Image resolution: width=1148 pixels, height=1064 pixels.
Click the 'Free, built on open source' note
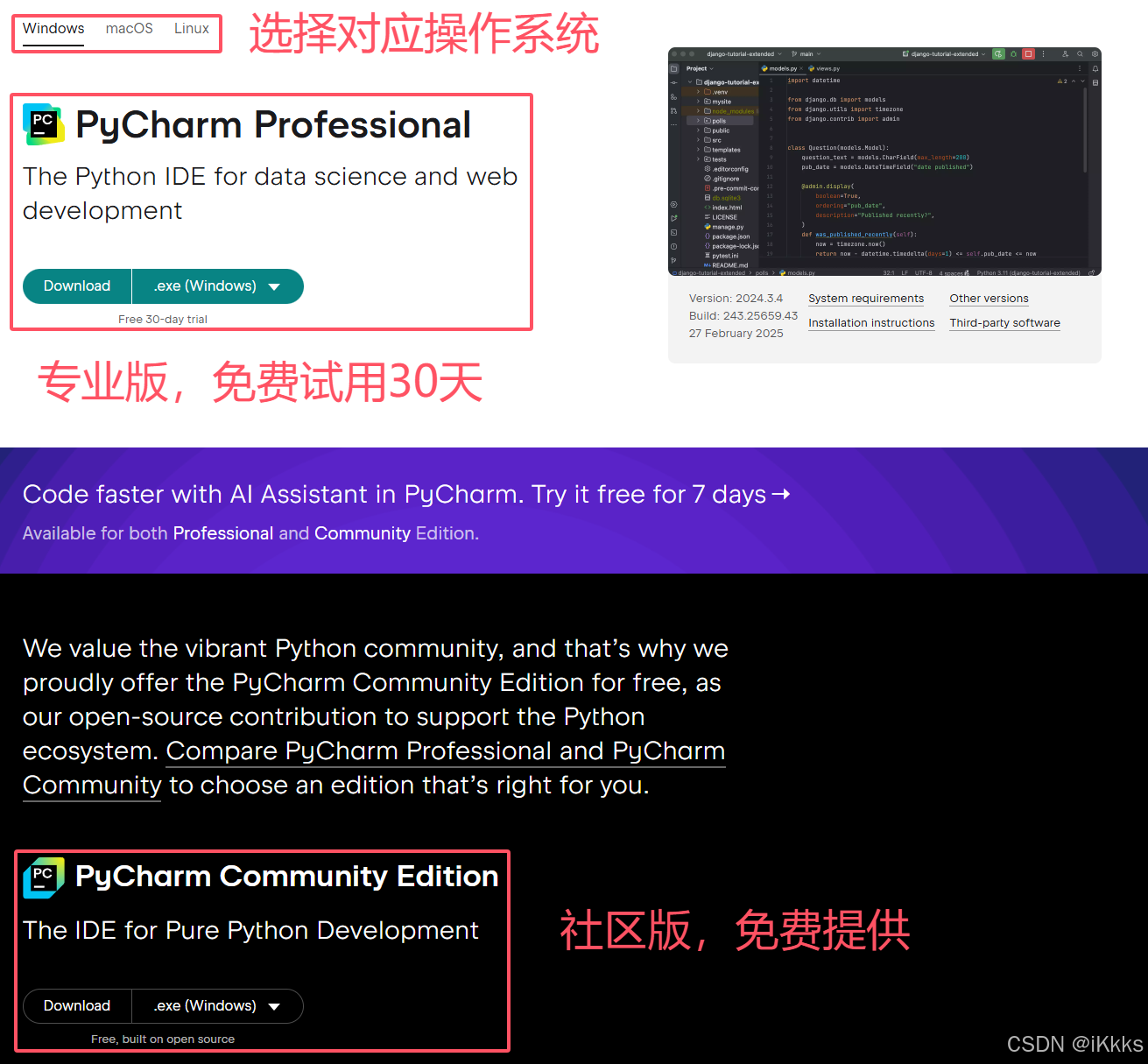[x=163, y=1039]
